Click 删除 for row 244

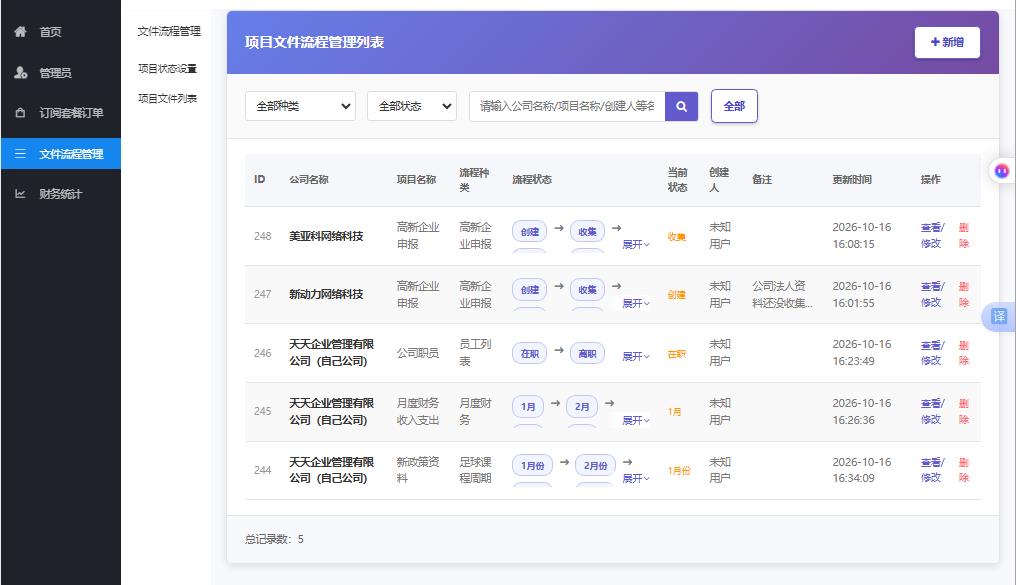point(964,470)
